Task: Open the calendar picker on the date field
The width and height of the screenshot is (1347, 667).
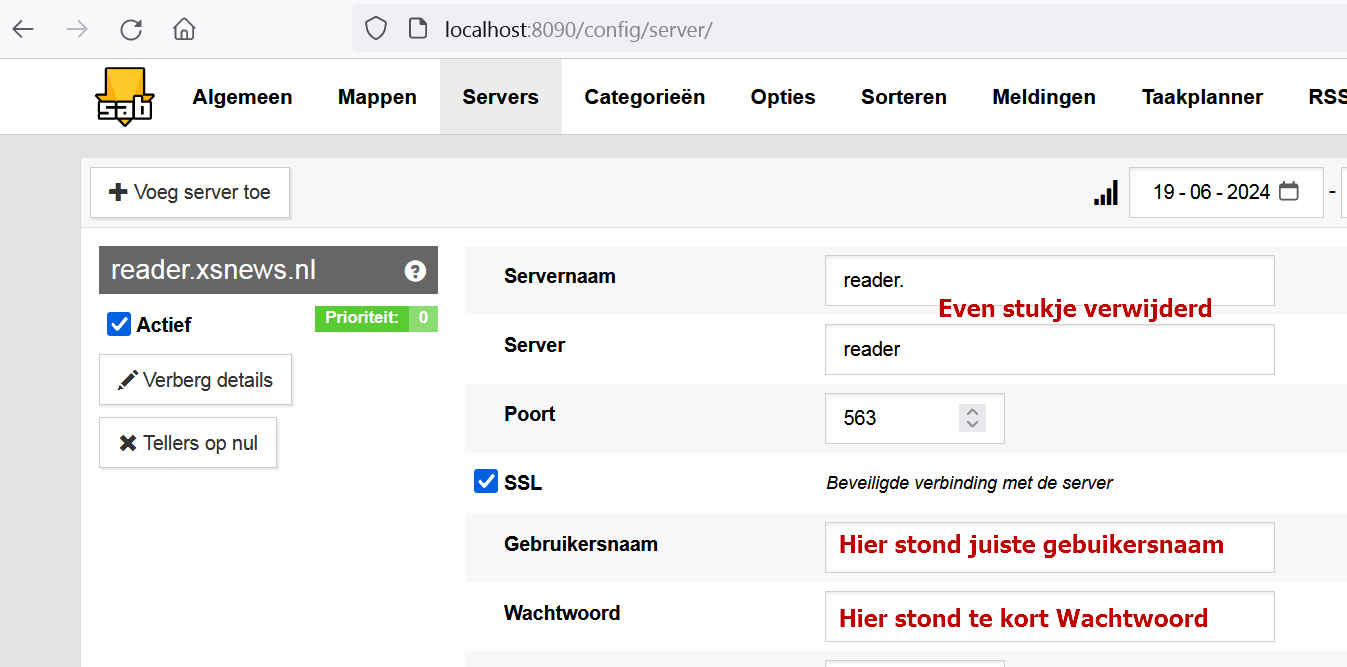Action: pyautogui.click(x=1289, y=191)
